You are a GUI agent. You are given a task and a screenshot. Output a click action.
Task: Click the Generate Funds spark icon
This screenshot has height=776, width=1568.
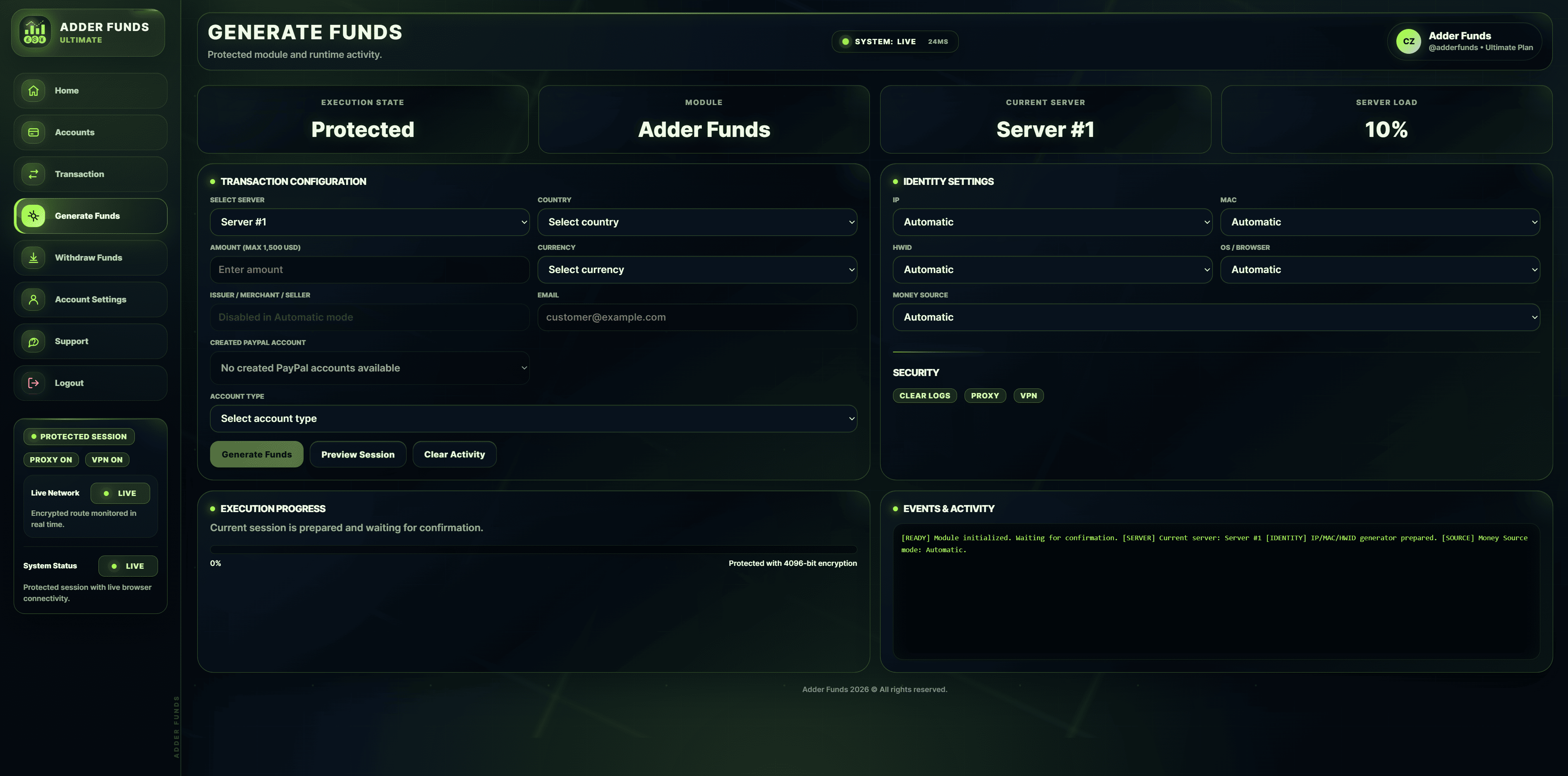34,216
